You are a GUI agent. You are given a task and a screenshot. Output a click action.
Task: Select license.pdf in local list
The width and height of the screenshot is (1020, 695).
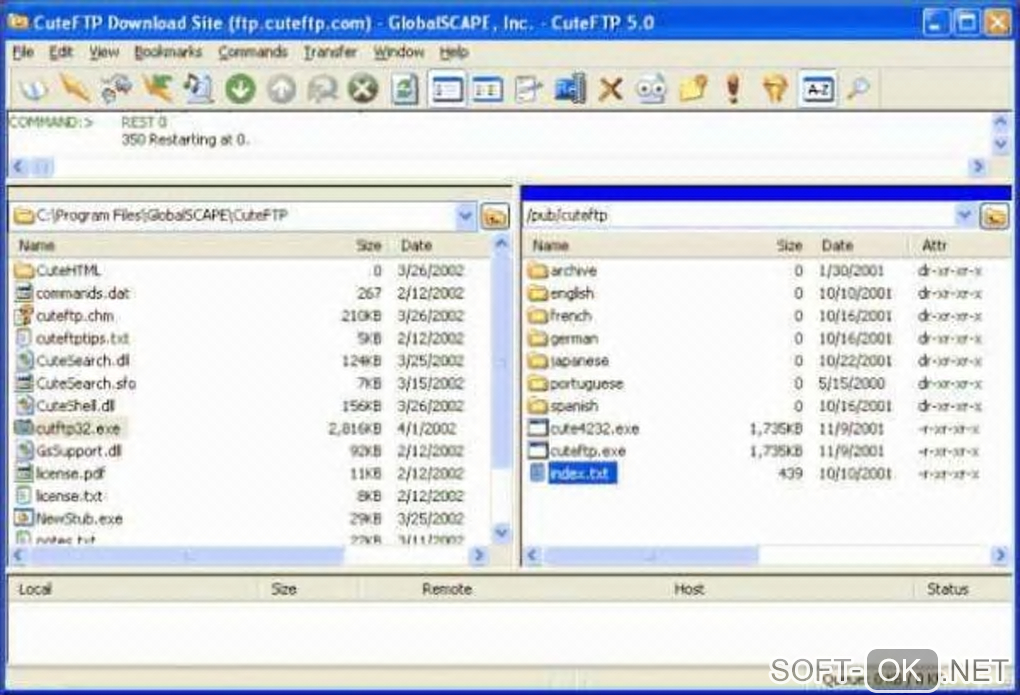(60, 473)
